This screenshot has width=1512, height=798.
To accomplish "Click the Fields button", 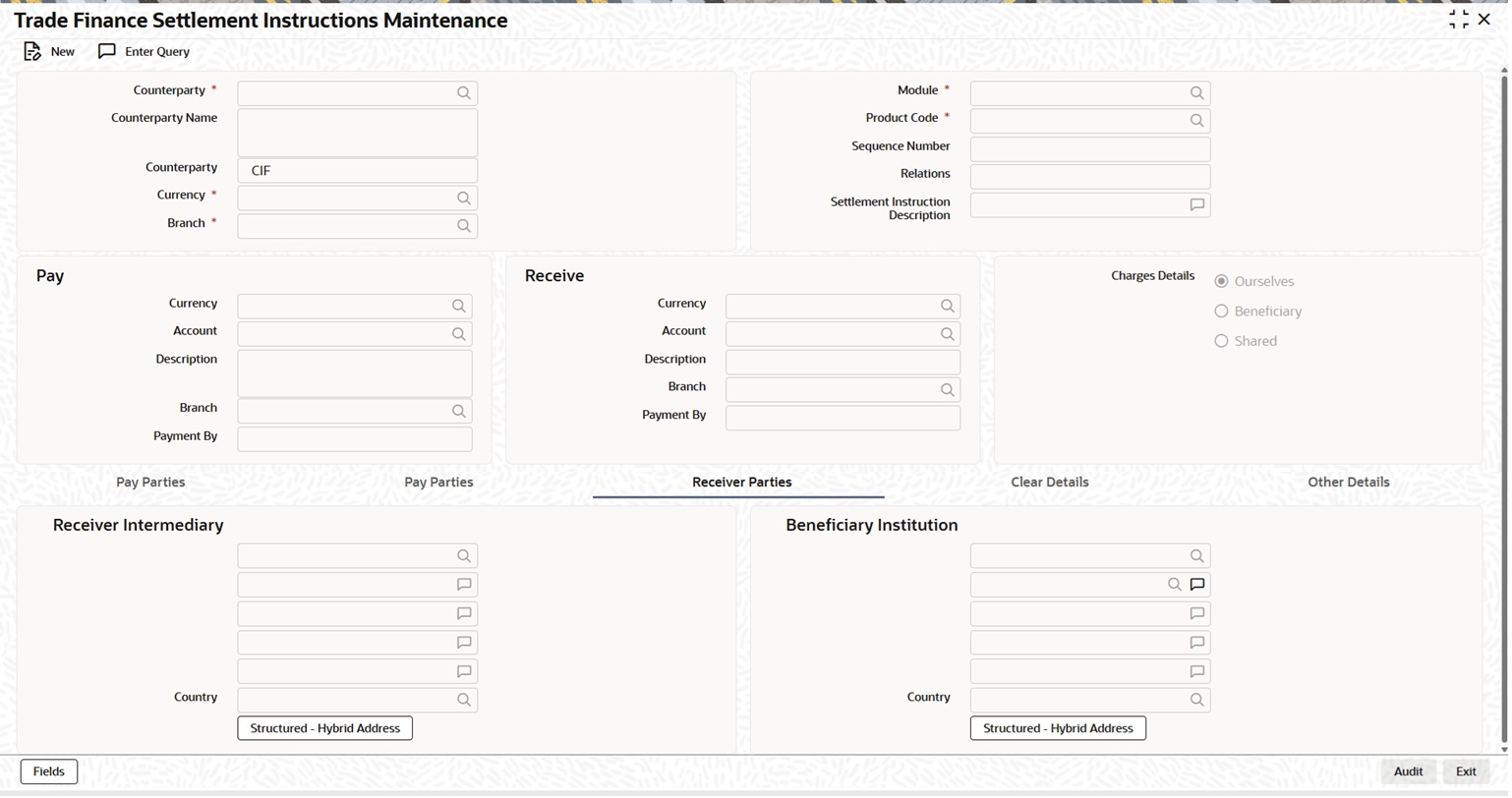I will 49,772.
